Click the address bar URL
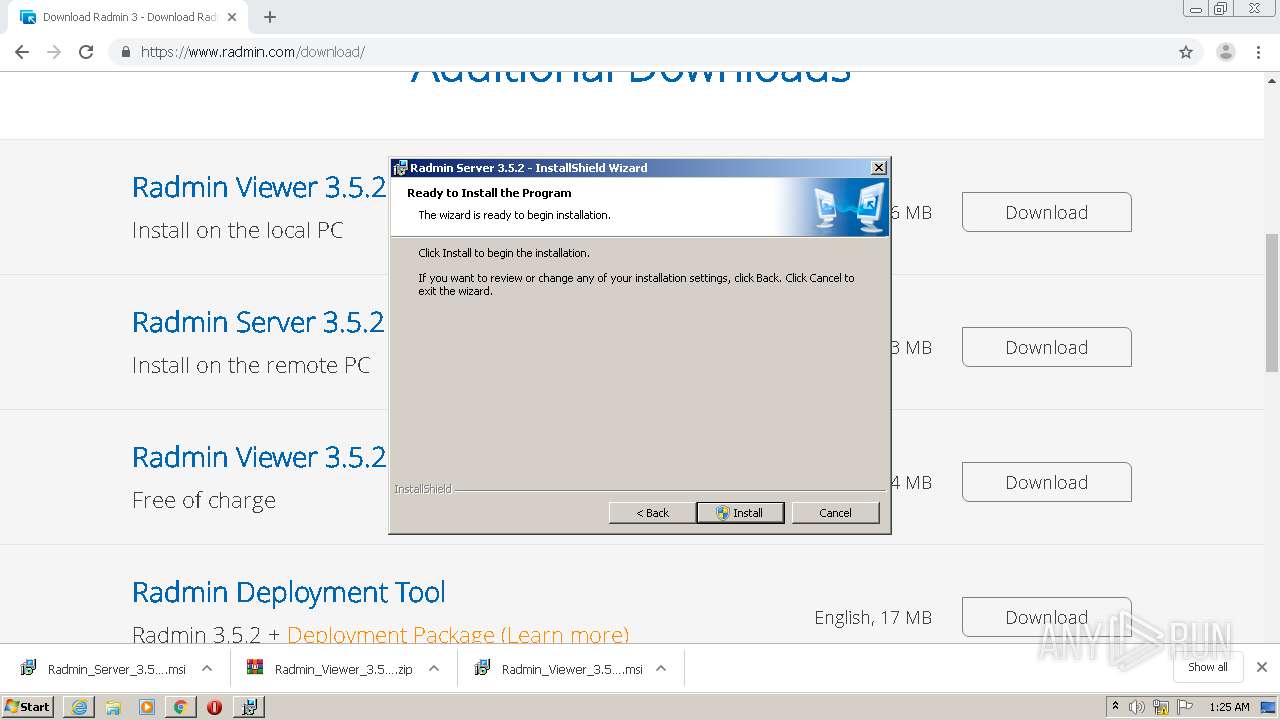The width and height of the screenshot is (1280, 720). coord(253,52)
